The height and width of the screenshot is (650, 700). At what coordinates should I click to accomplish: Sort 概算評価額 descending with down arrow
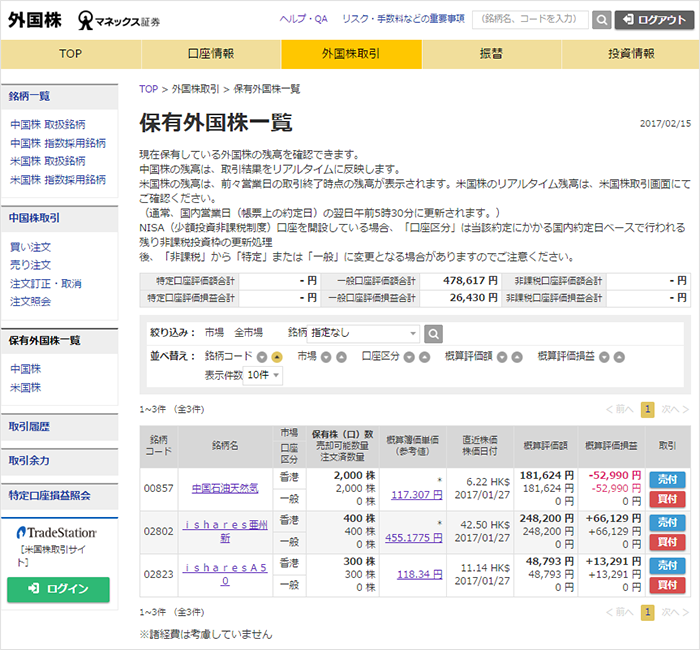point(501,356)
